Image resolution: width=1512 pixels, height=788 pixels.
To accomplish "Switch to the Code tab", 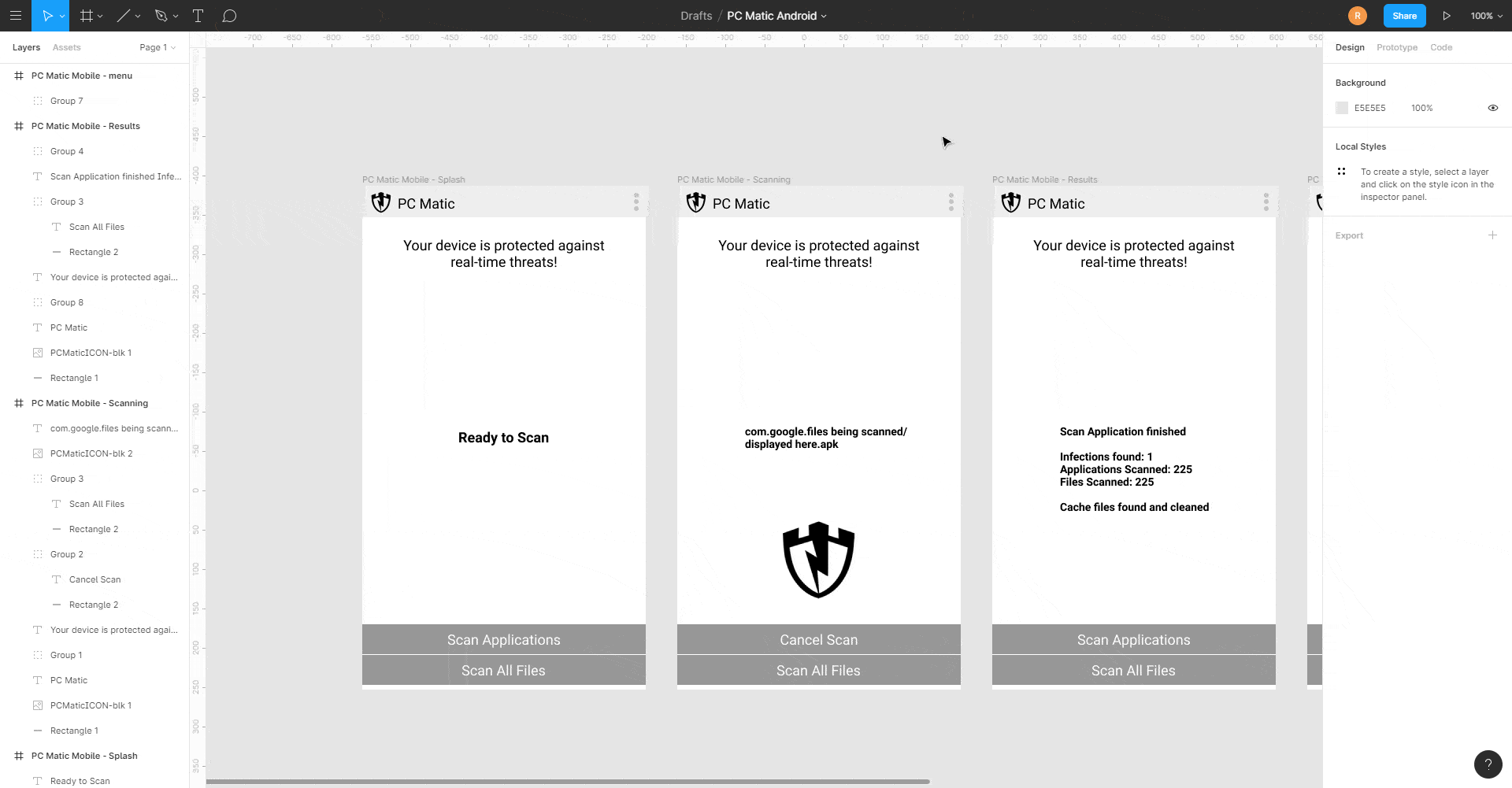I will (1441, 47).
